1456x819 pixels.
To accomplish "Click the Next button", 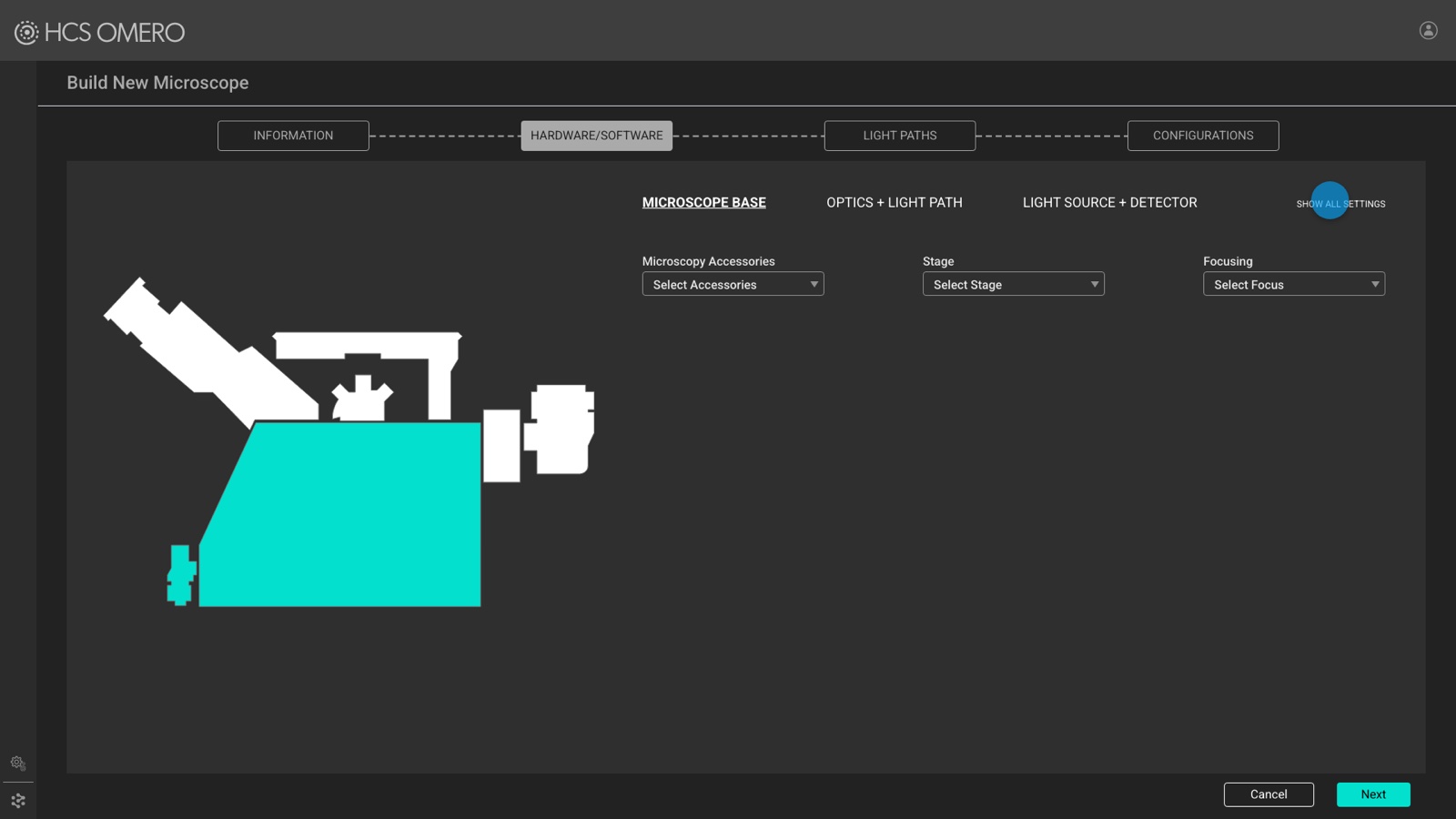I will 1373,794.
